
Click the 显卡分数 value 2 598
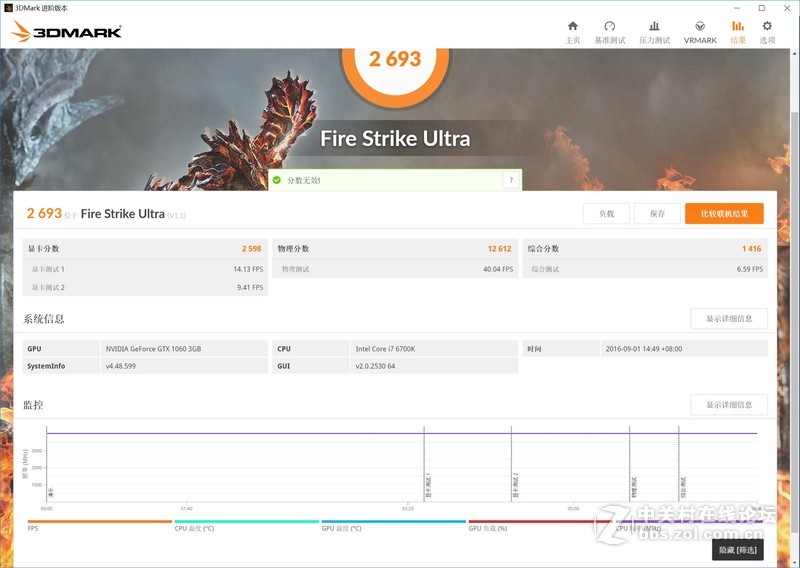point(251,249)
